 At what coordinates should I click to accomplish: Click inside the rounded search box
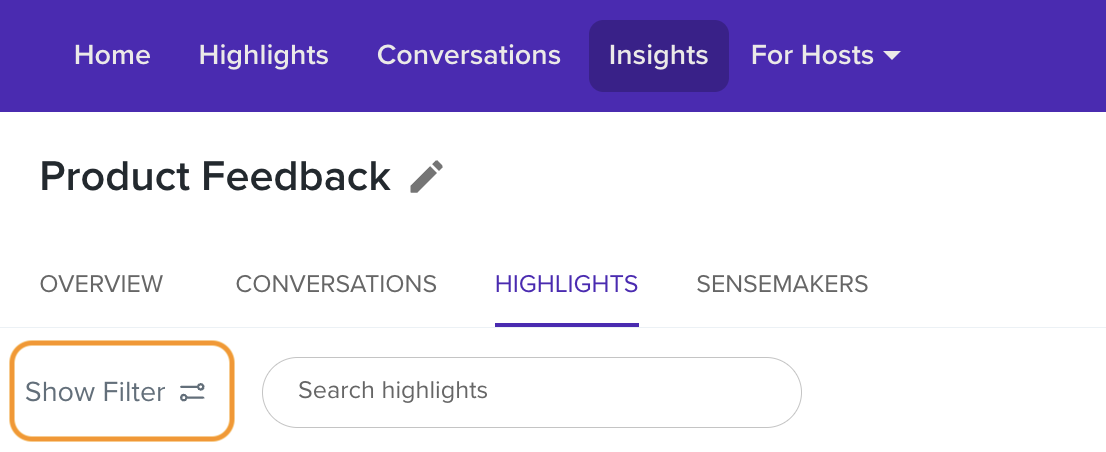[600, 391]
